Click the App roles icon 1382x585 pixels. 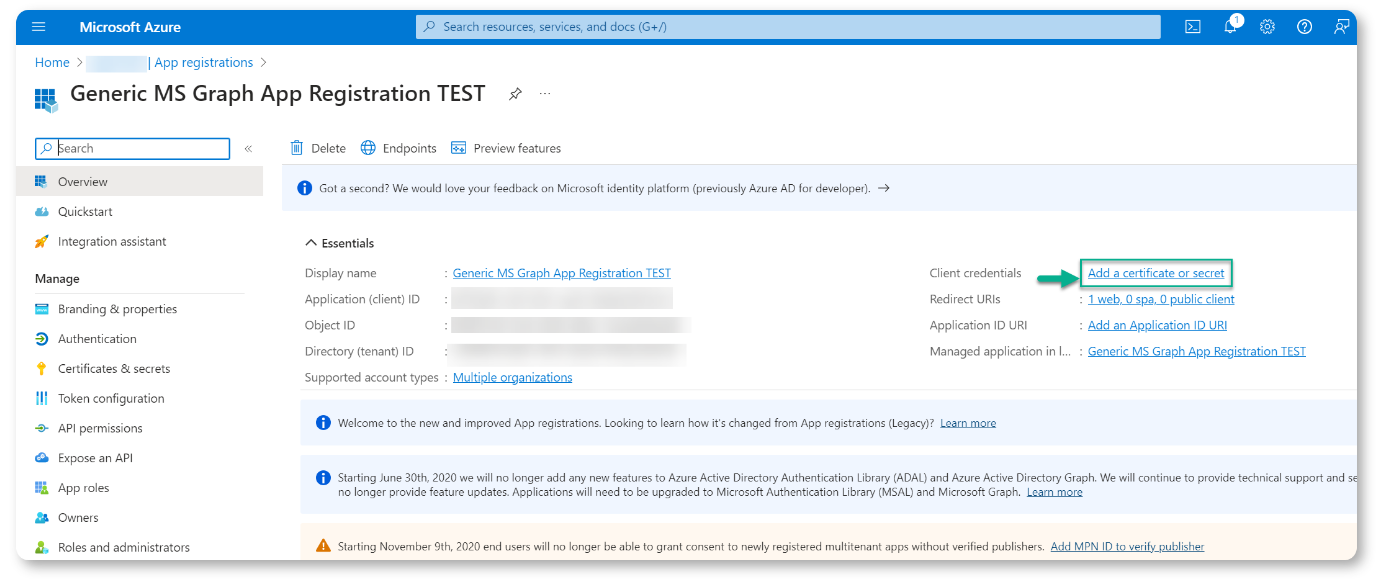(41, 488)
